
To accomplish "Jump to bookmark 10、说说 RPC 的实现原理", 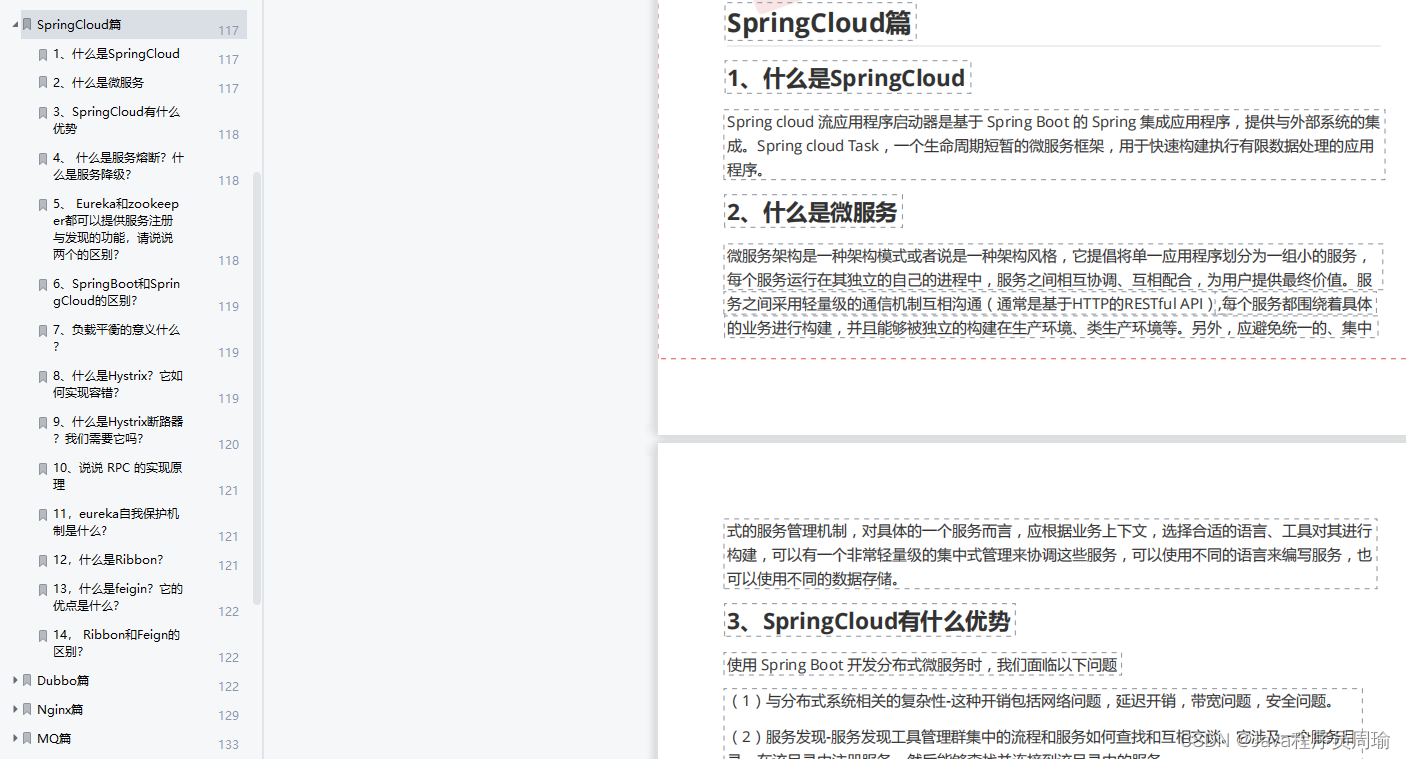I will click(x=117, y=476).
